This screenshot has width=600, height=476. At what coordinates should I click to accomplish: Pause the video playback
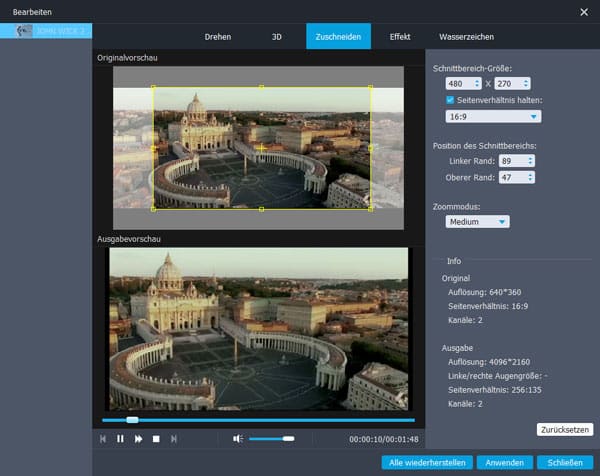click(x=120, y=439)
